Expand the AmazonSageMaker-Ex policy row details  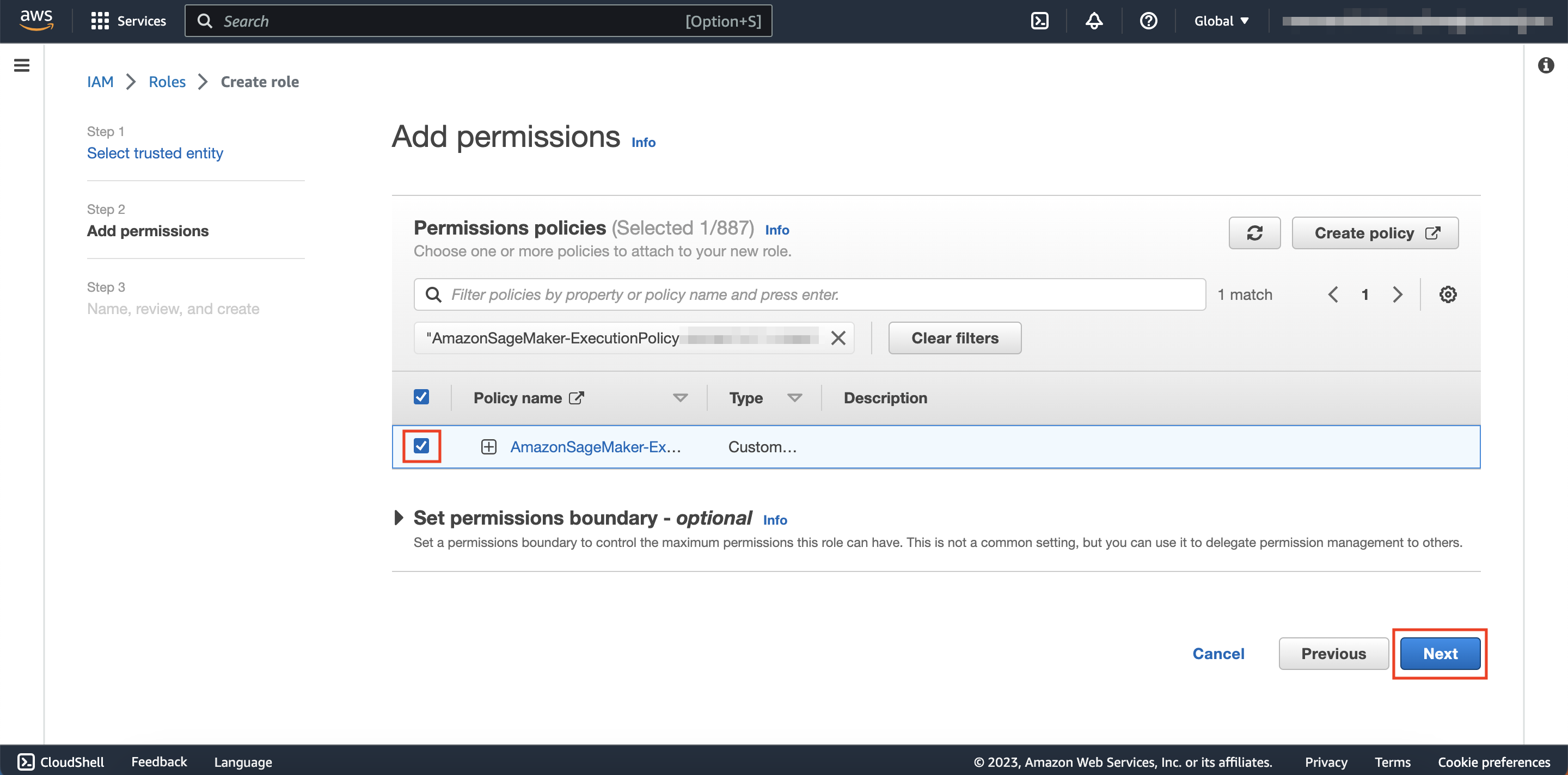(489, 447)
